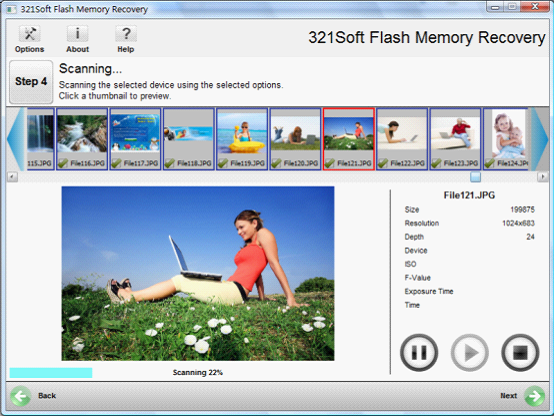Click the Depth value 24
554x416 pixels.
(x=530, y=237)
